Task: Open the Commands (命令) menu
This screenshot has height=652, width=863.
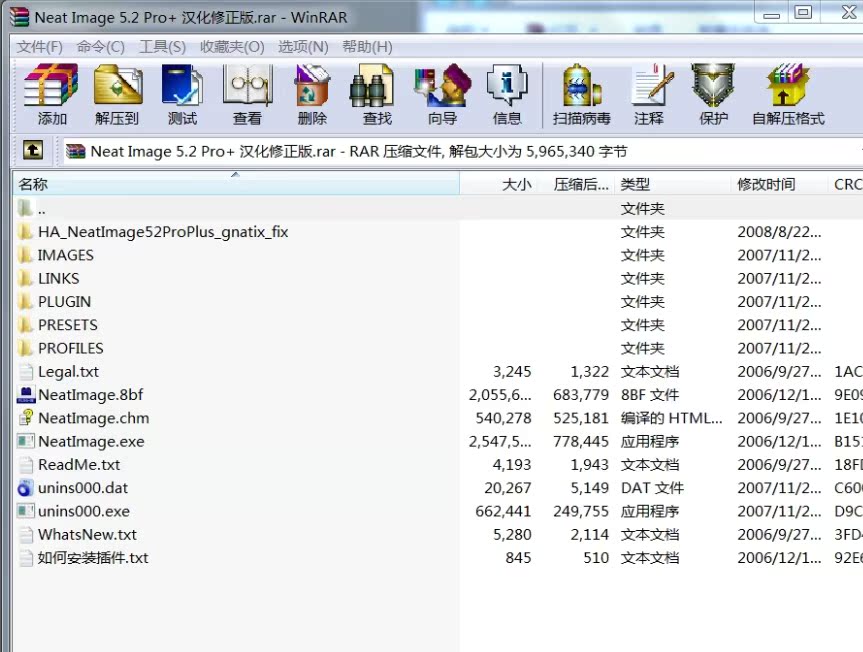Action: pos(100,47)
